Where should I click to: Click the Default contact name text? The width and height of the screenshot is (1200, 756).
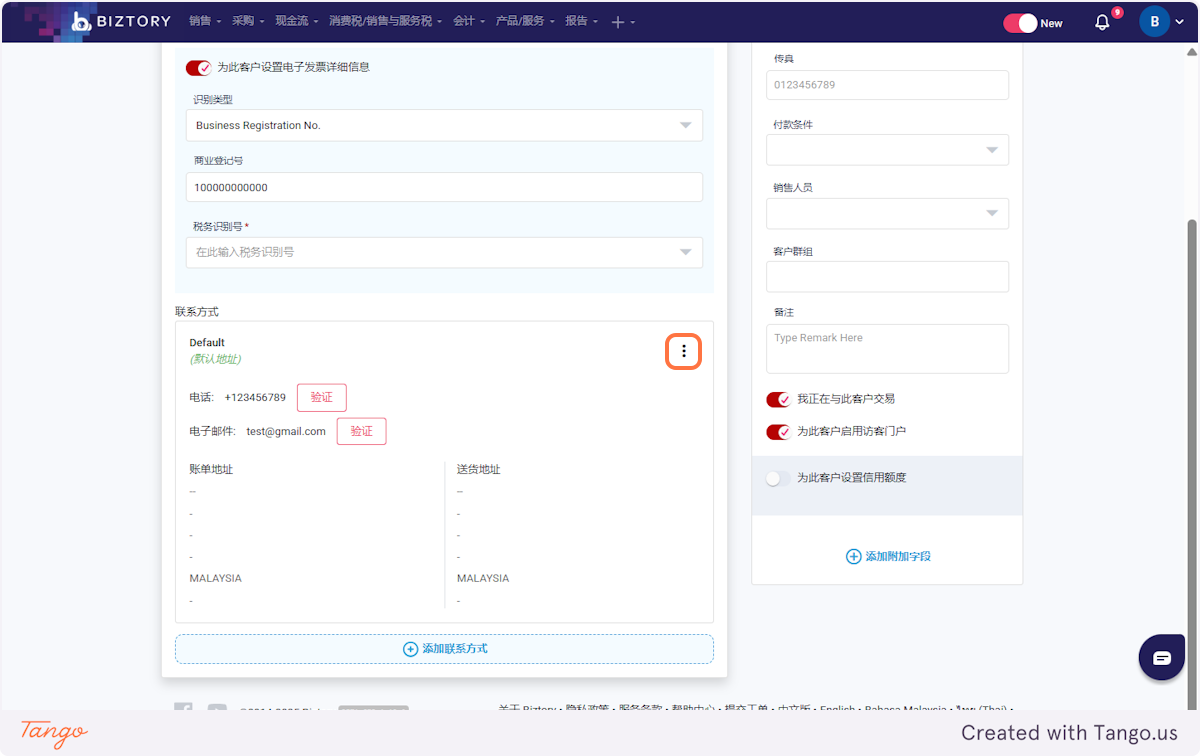(x=207, y=342)
